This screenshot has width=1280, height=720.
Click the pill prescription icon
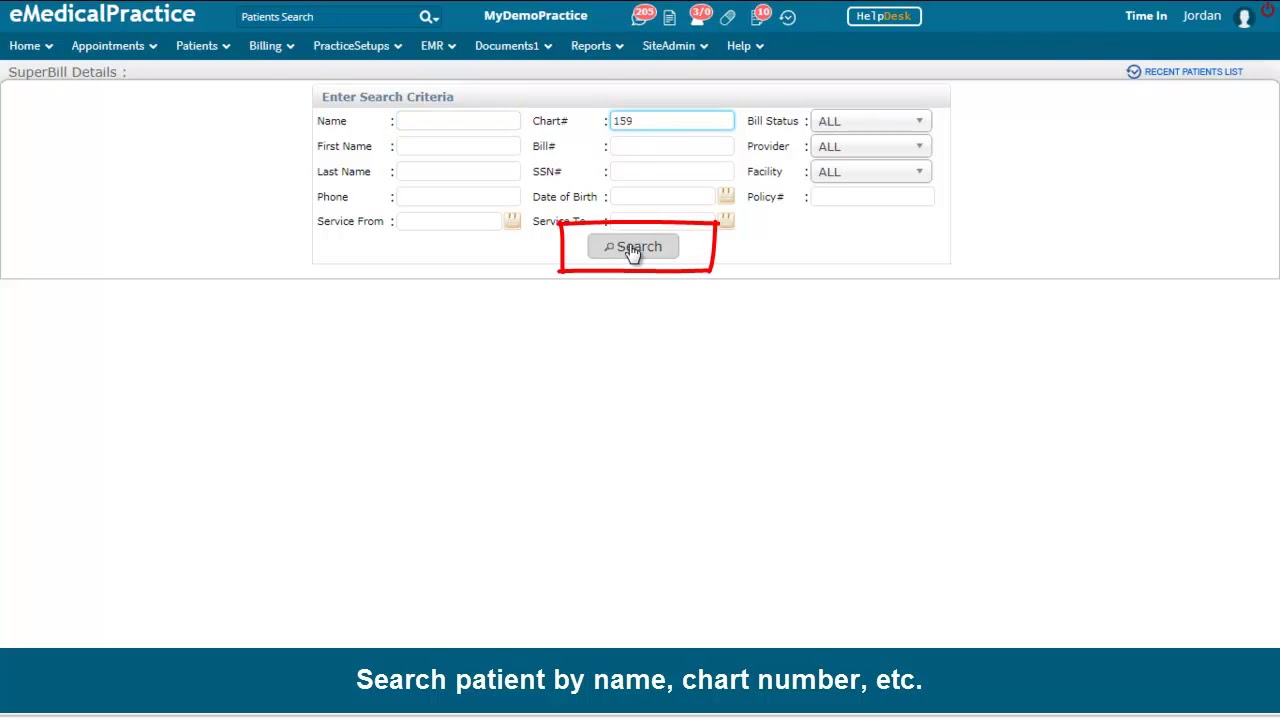pos(728,17)
